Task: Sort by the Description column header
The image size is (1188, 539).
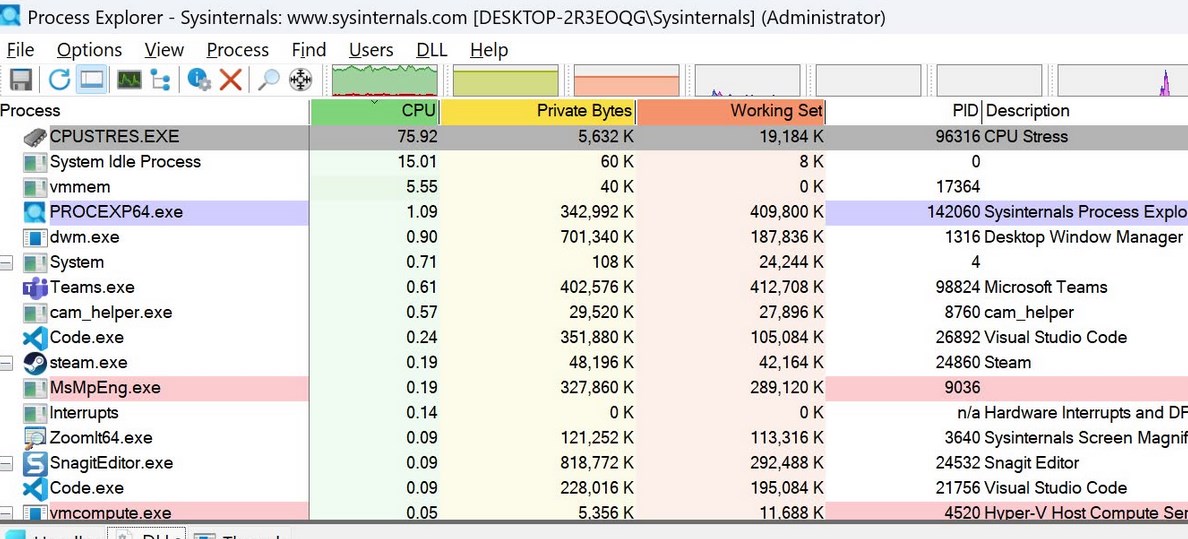Action: pos(1086,111)
